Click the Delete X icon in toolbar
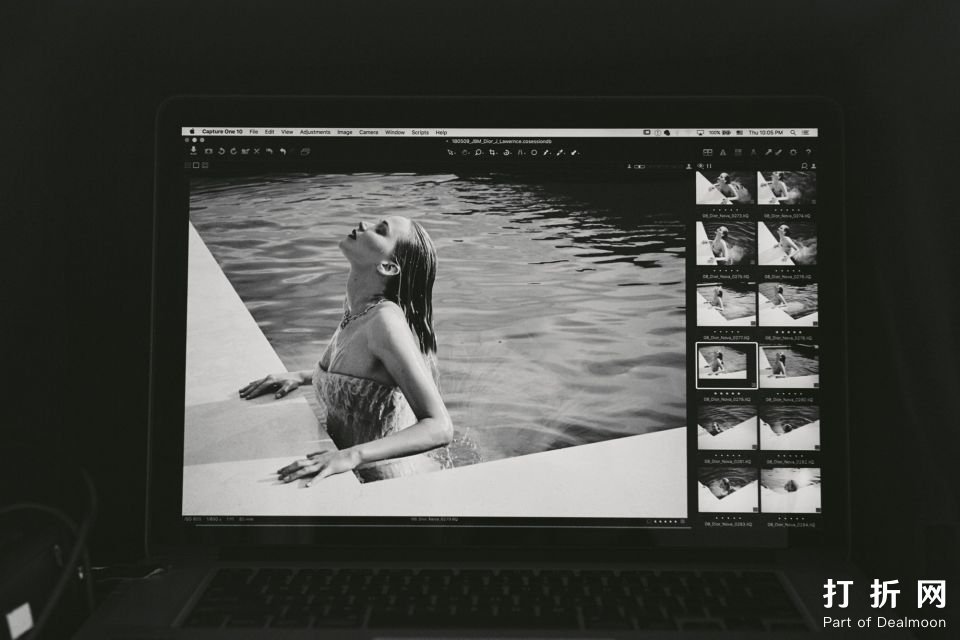The image size is (960, 640). 257,152
